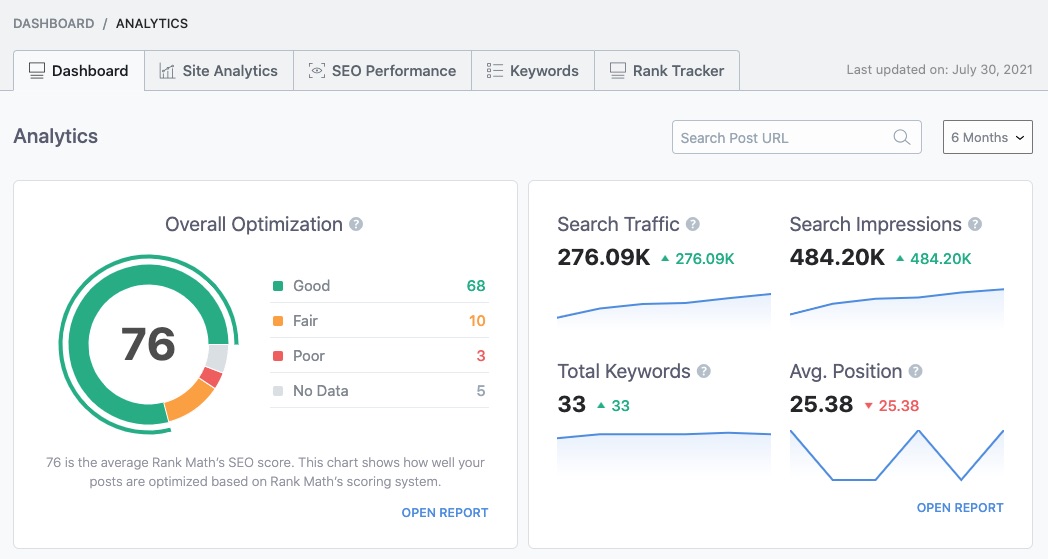The height and width of the screenshot is (559, 1048).
Task: Click the bar chart icon on Site Analytics tab
Action: [167, 71]
